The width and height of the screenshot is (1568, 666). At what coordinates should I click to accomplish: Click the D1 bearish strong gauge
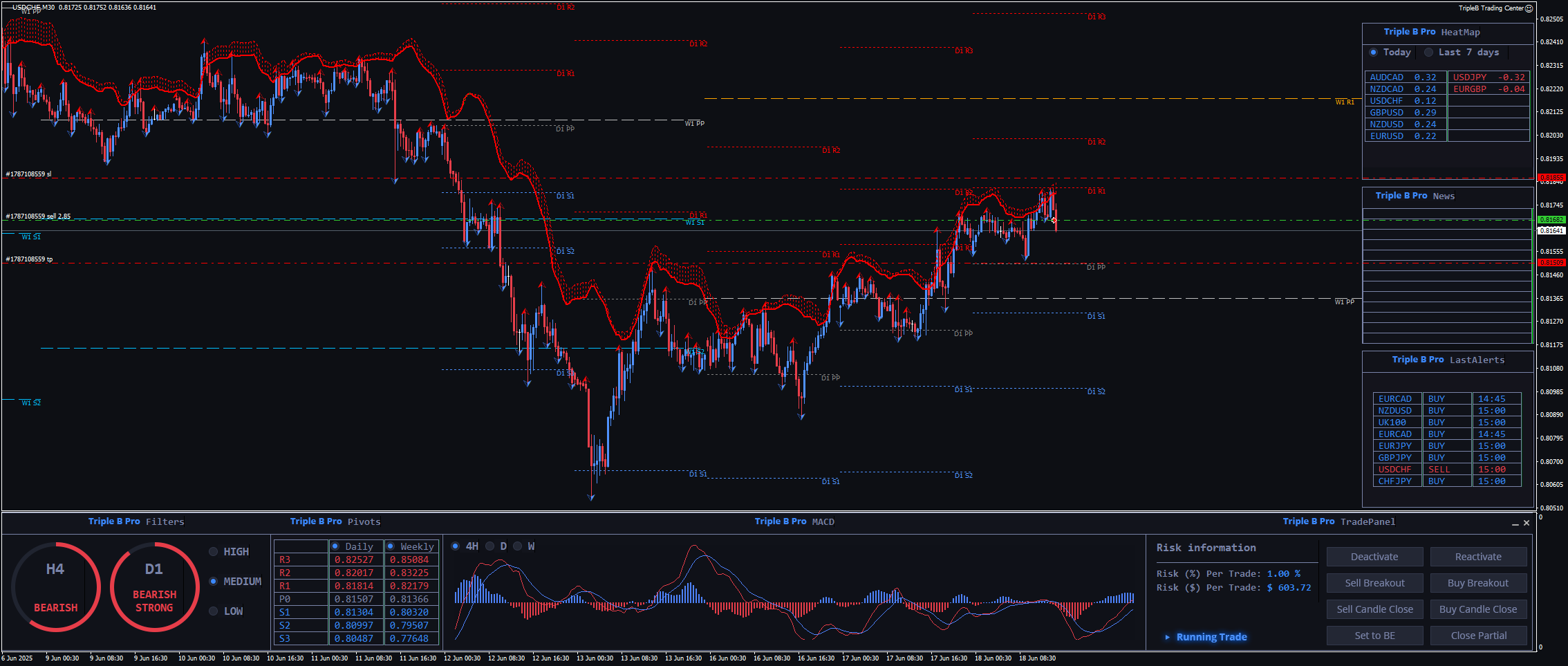pos(154,586)
